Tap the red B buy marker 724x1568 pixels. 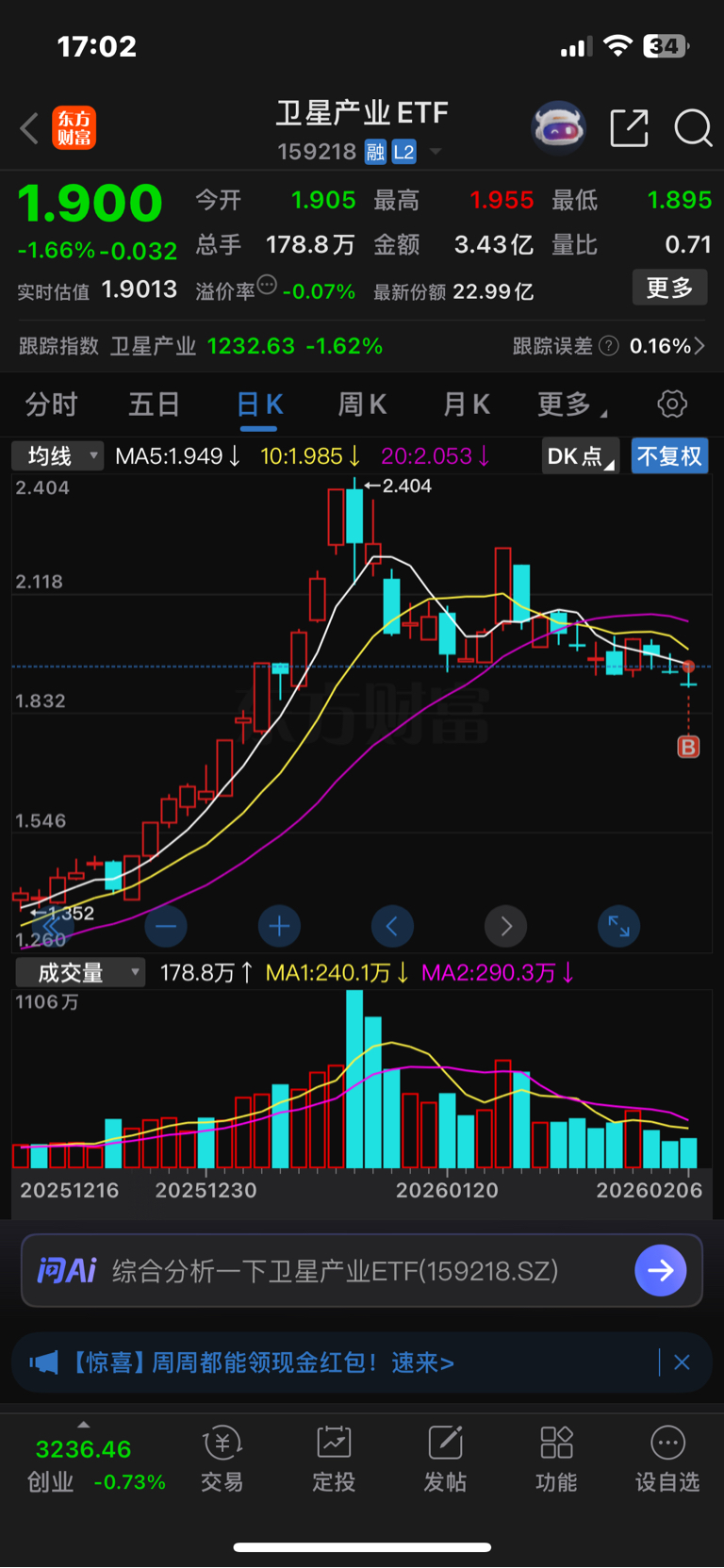coord(689,748)
